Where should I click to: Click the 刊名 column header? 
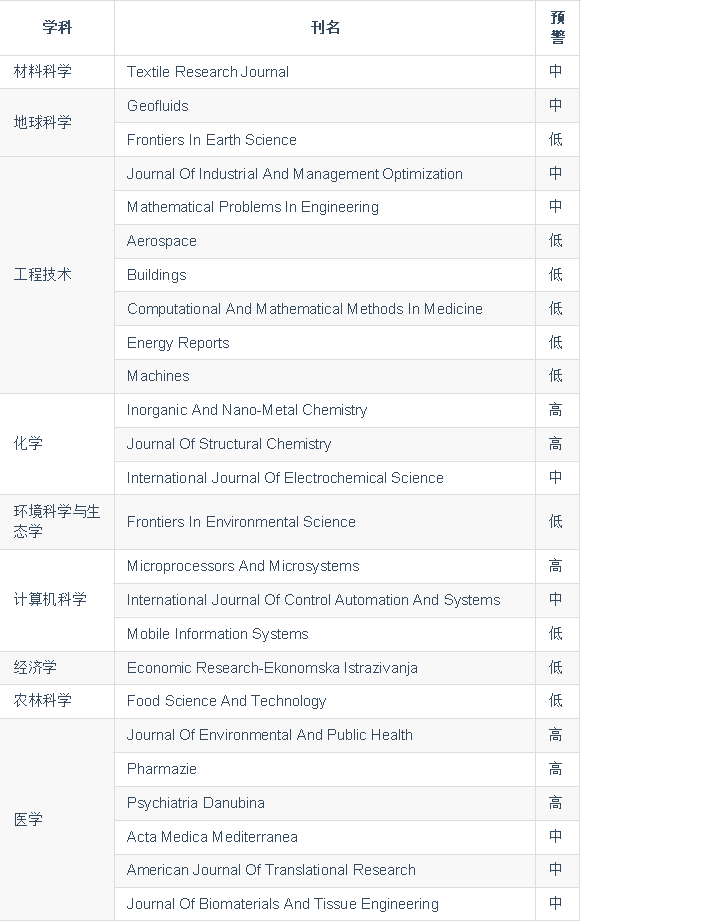coord(325,28)
